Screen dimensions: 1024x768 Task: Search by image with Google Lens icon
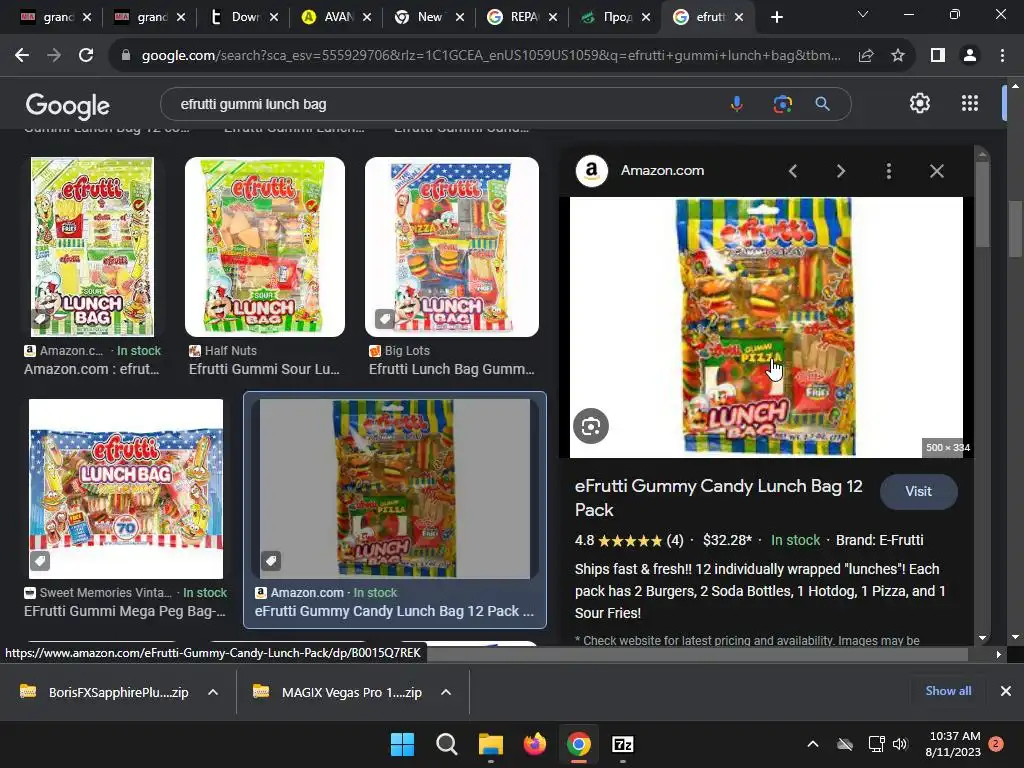(782, 104)
